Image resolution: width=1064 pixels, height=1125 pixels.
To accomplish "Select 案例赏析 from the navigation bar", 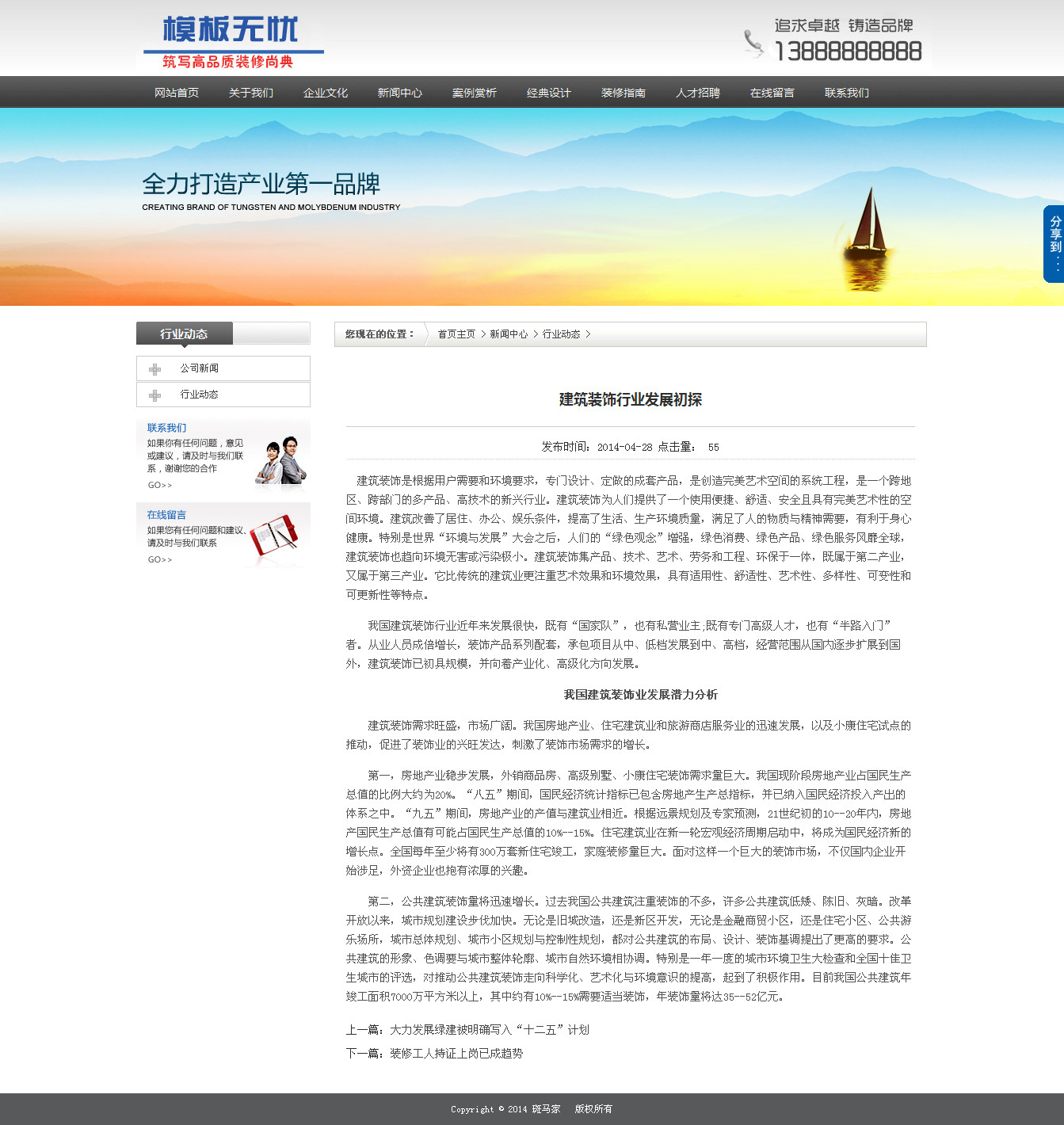I will tap(475, 93).
